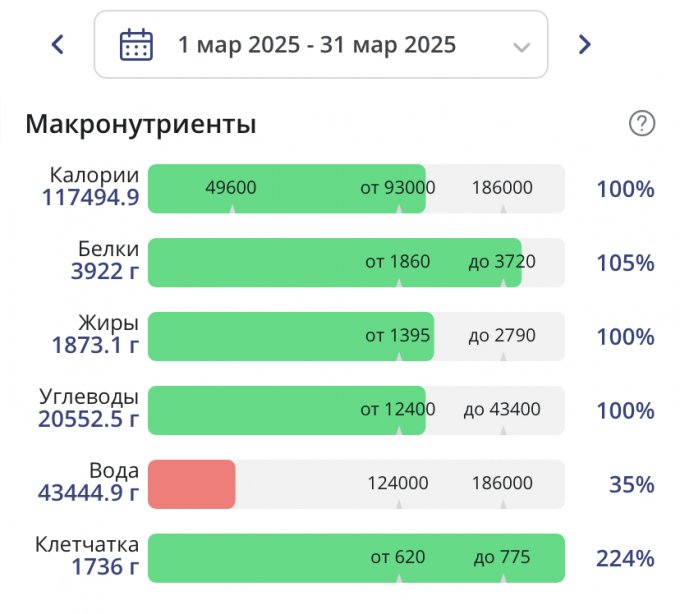680x614 pixels.
Task: Click the calendar icon in date picker
Action: tap(136, 45)
